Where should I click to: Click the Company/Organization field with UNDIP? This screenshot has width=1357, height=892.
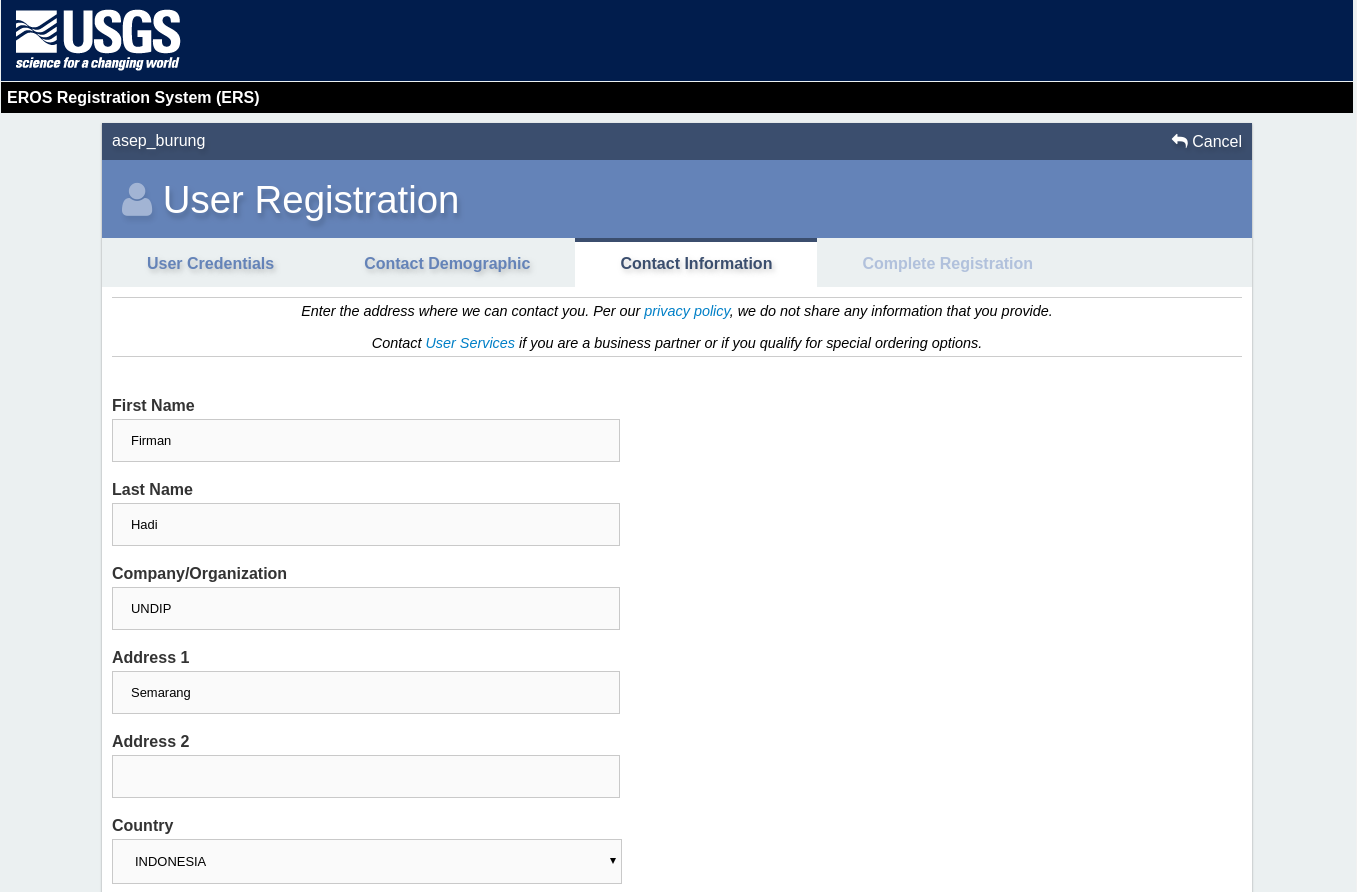tap(366, 608)
